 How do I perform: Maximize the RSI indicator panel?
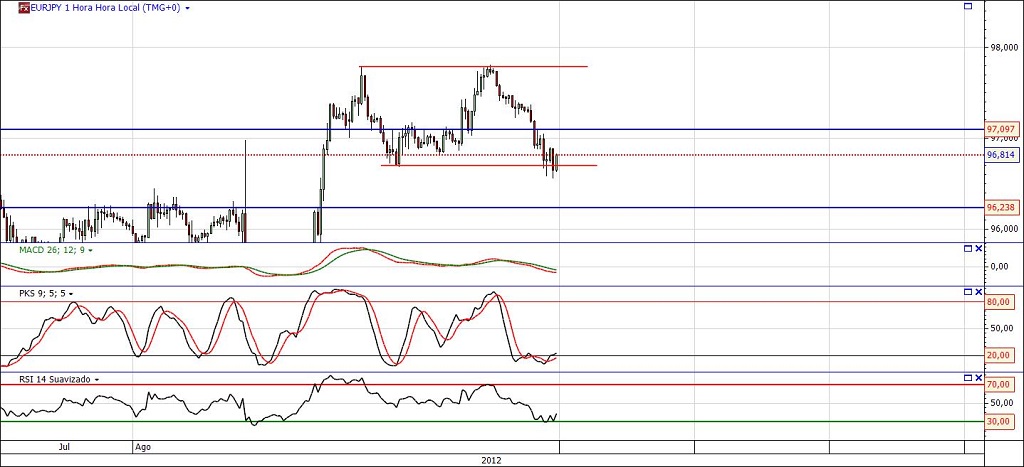coord(968,378)
